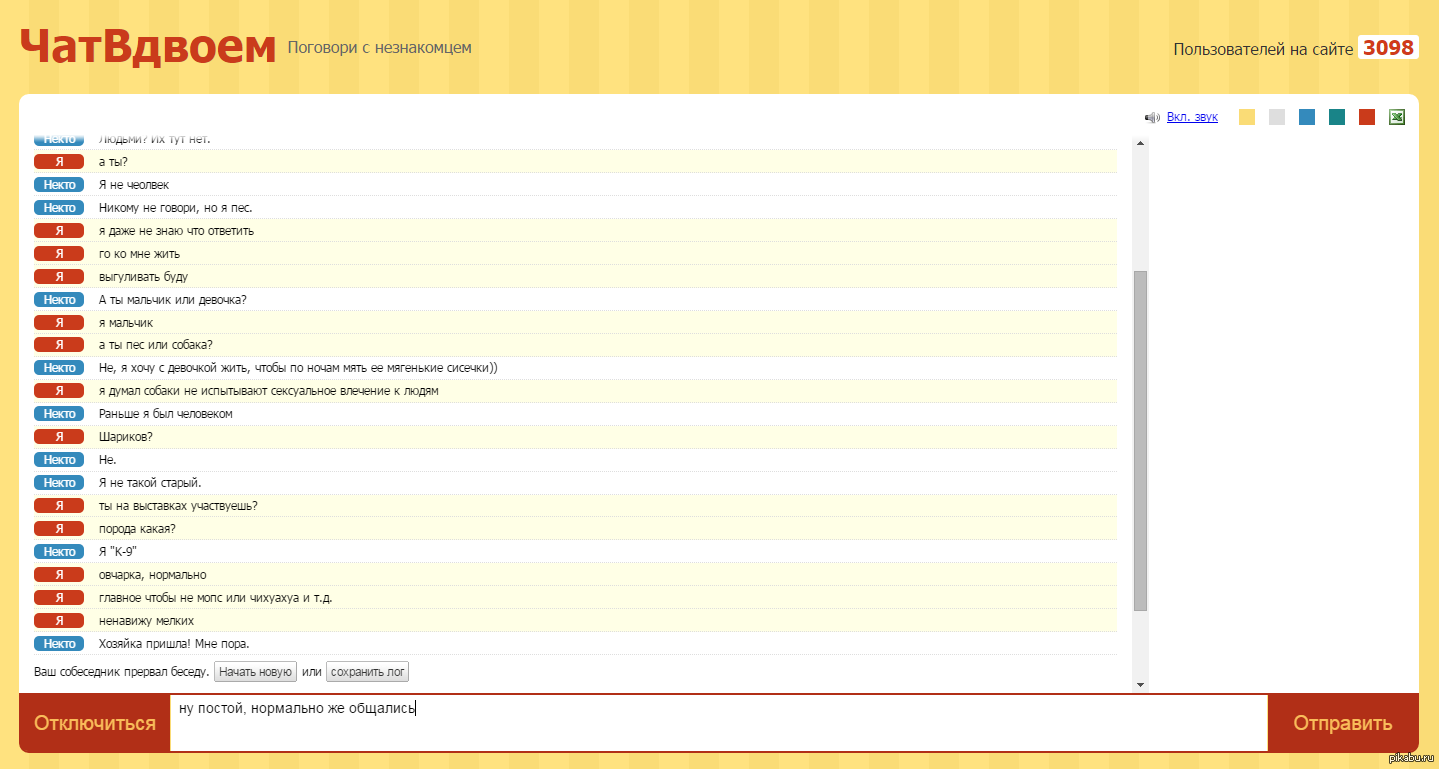Select the blue color theme swatch
Image resolution: width=1439 pixels, height=769 pixels.
click(1307, 117)
